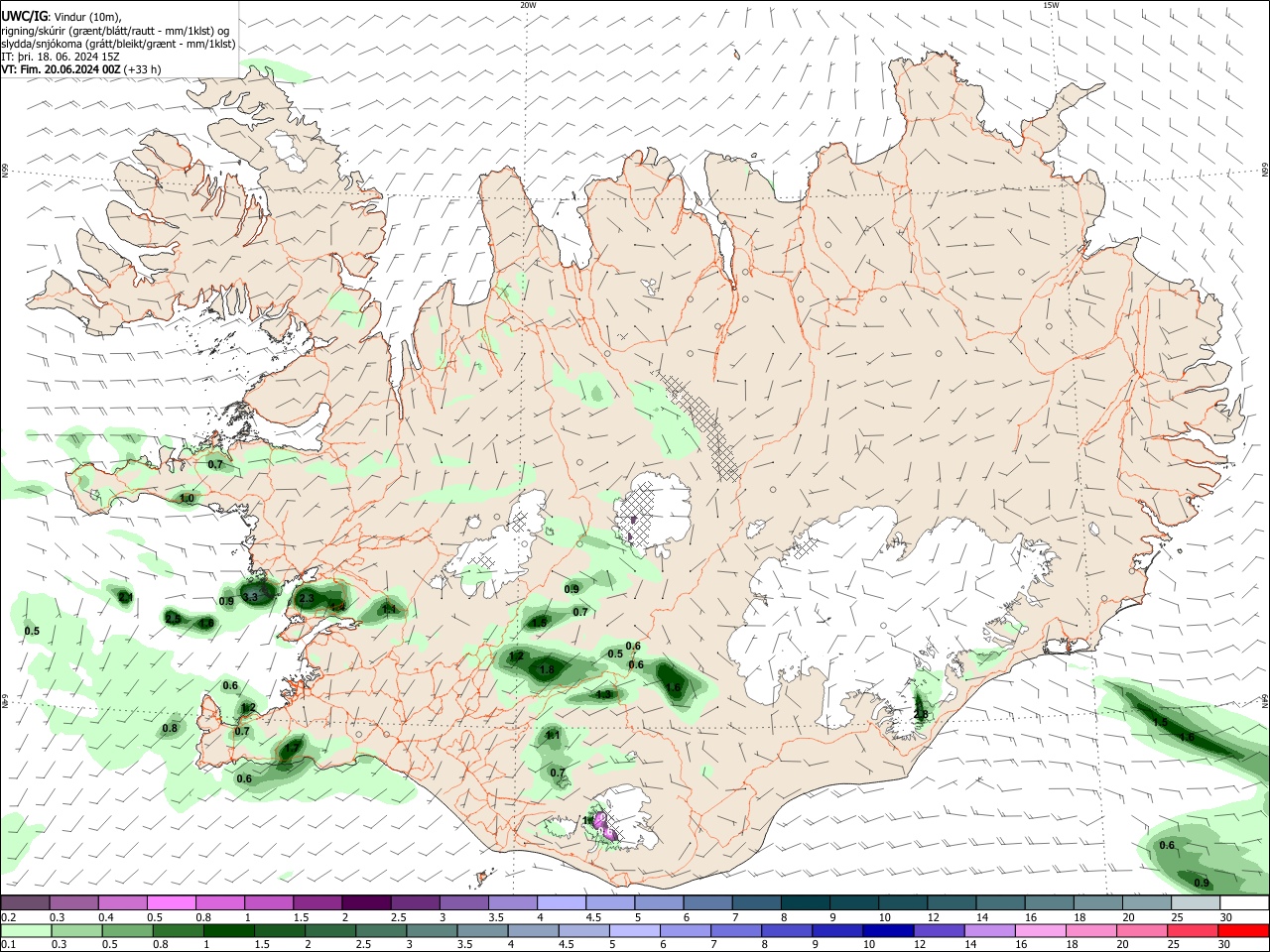The width and height of the screenshot is (1270, 952).
Task: Click the dusky purple 0.2 swatch in upper legend
Action: tap(25, 902)
